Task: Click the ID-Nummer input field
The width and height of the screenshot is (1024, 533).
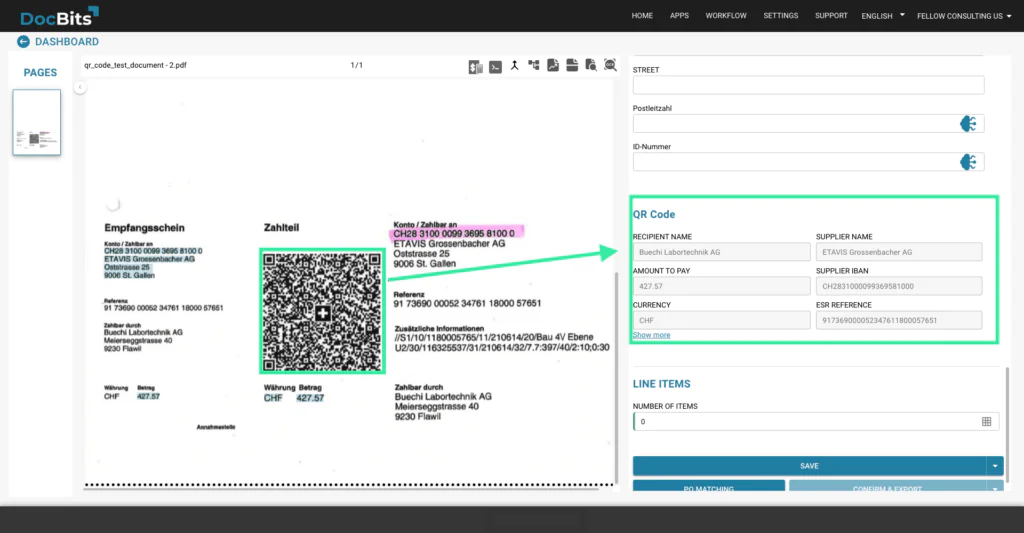Action: coord(808,162)
